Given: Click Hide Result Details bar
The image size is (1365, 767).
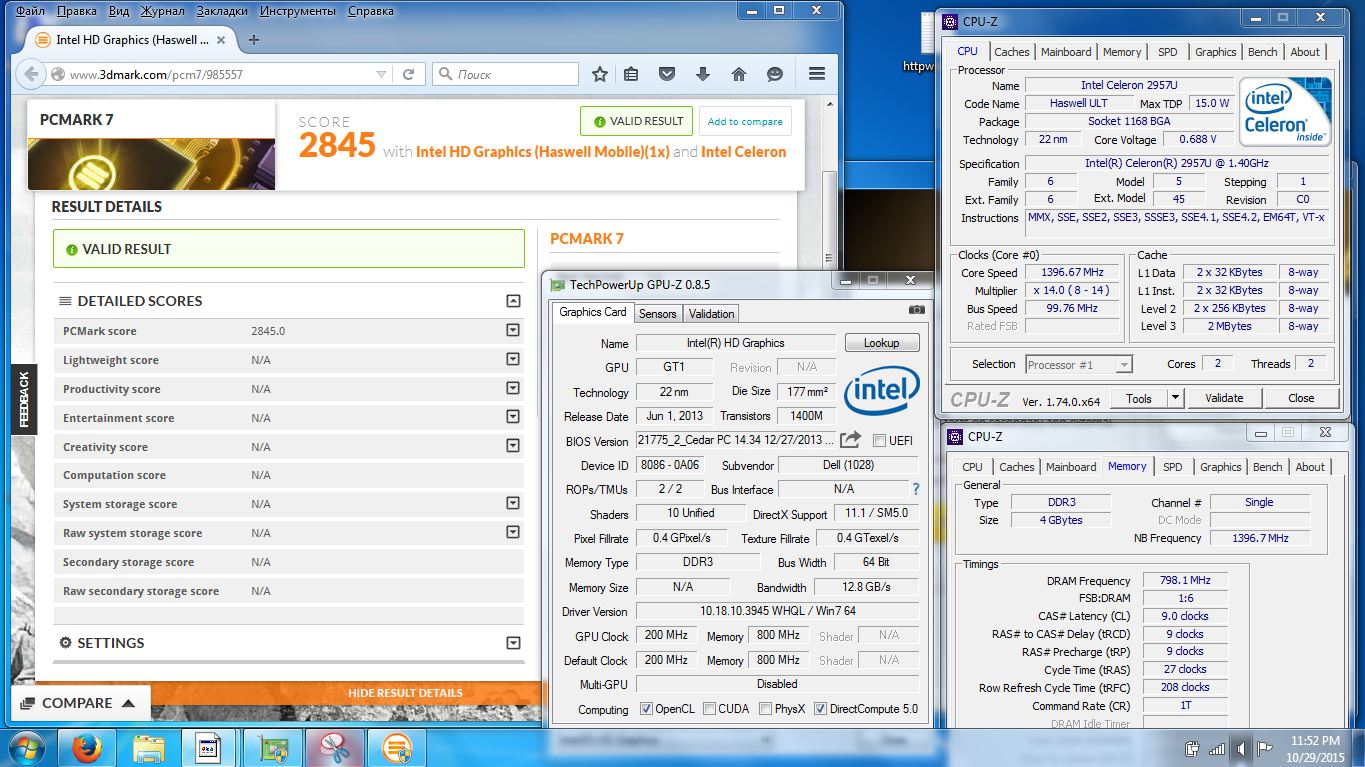Looking at the screenshot, I should (405, 693).
